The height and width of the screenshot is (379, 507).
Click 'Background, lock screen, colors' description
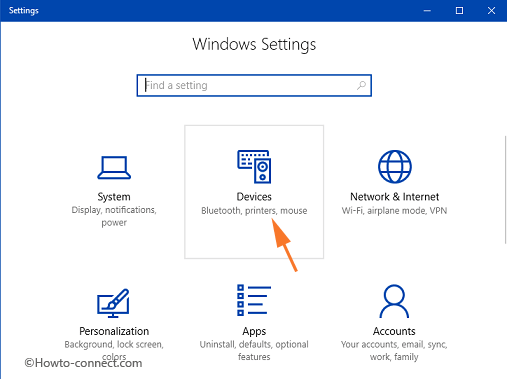tap(114, 350)
